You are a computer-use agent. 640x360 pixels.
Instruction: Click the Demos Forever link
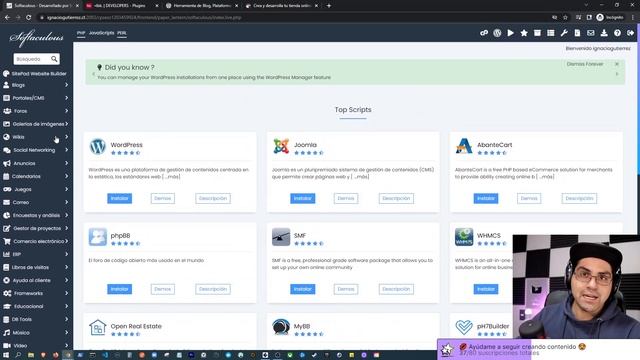[585, 64]
